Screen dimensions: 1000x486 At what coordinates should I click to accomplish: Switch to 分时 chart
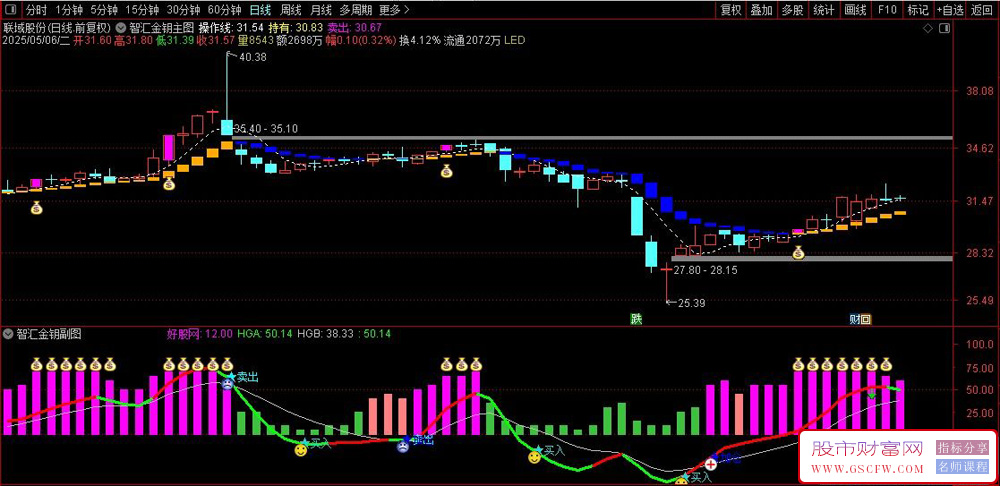pos(36,10)
